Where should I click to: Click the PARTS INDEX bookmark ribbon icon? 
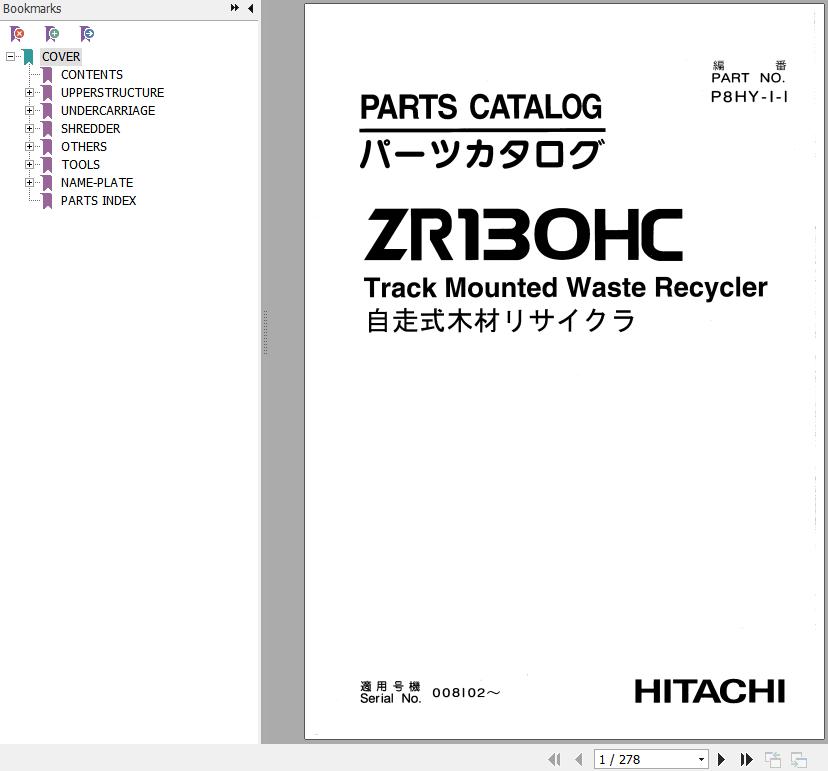47,201
